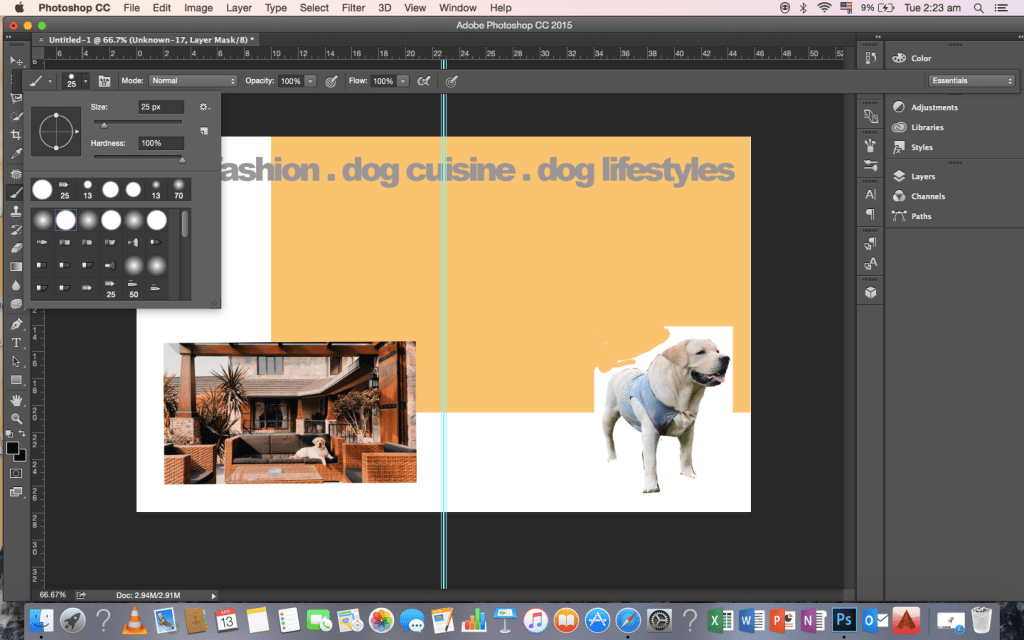
Task: Select the Pen tool
Action: (16, 324)
